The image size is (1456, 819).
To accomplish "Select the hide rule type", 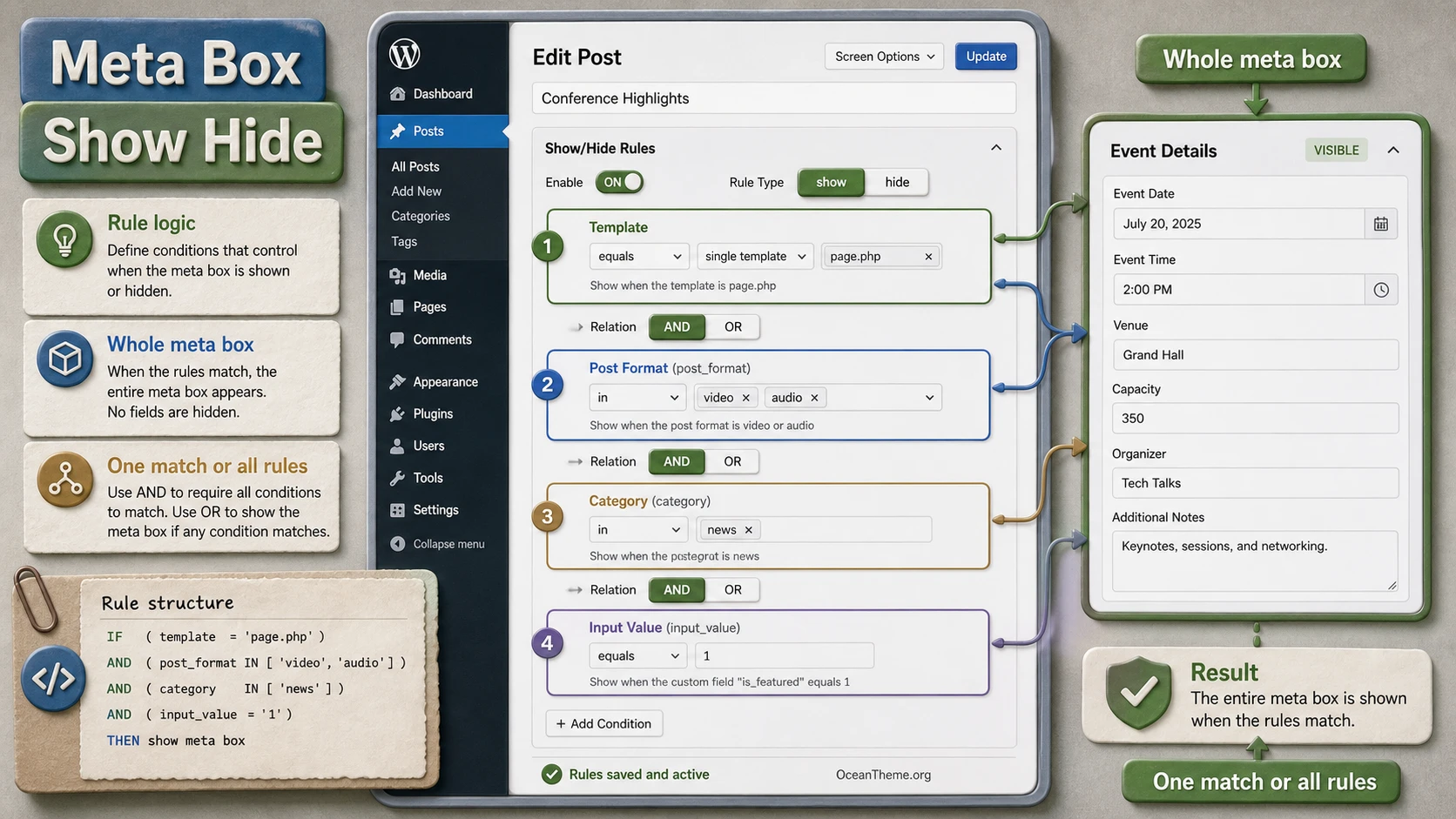I will click(897, 182).
